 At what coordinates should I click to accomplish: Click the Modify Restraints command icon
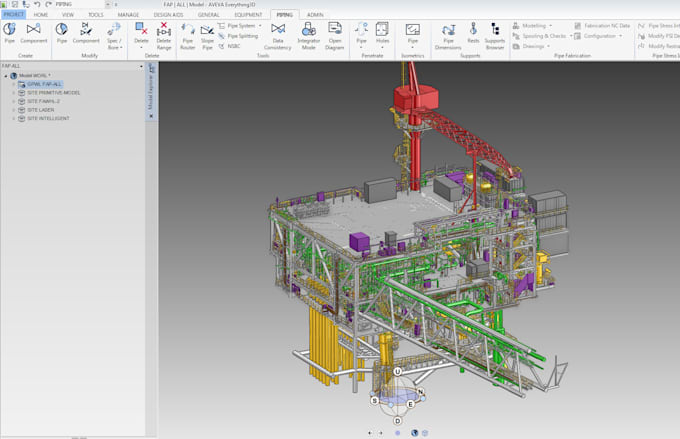click(x=641, y=46)
